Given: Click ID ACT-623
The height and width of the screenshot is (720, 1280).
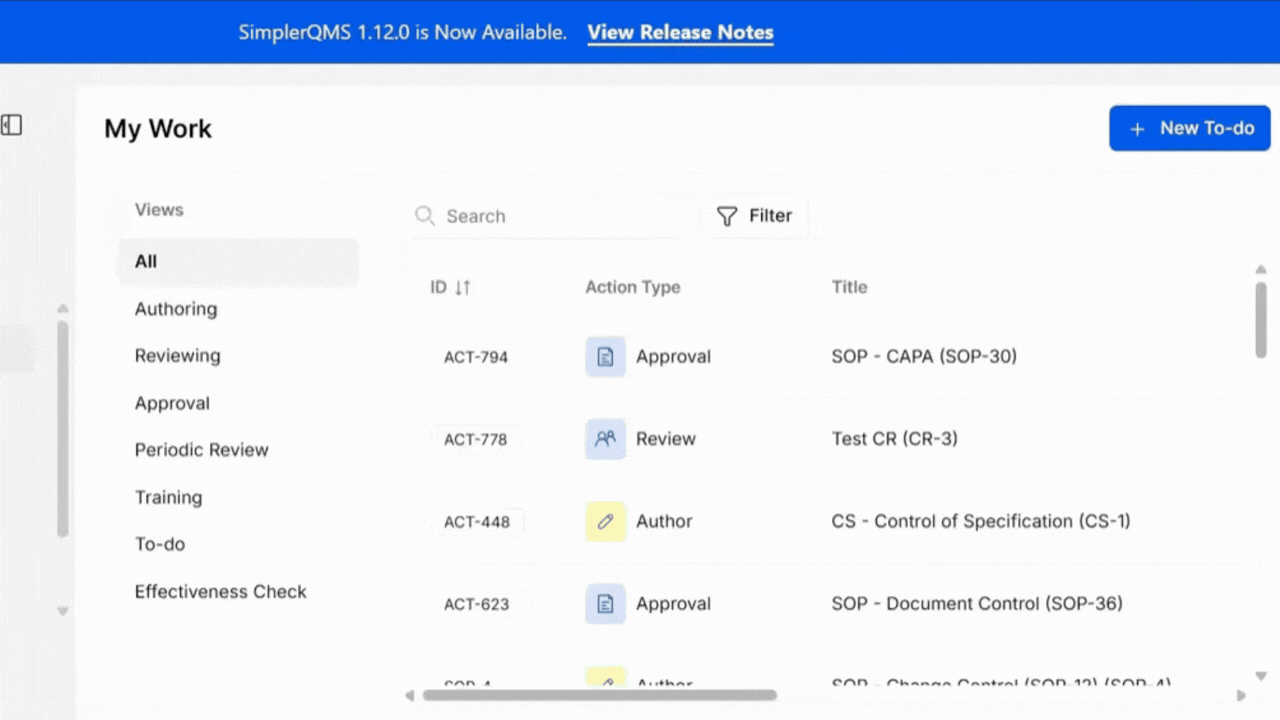Looking at the screenshot, I should click(476, 604).
